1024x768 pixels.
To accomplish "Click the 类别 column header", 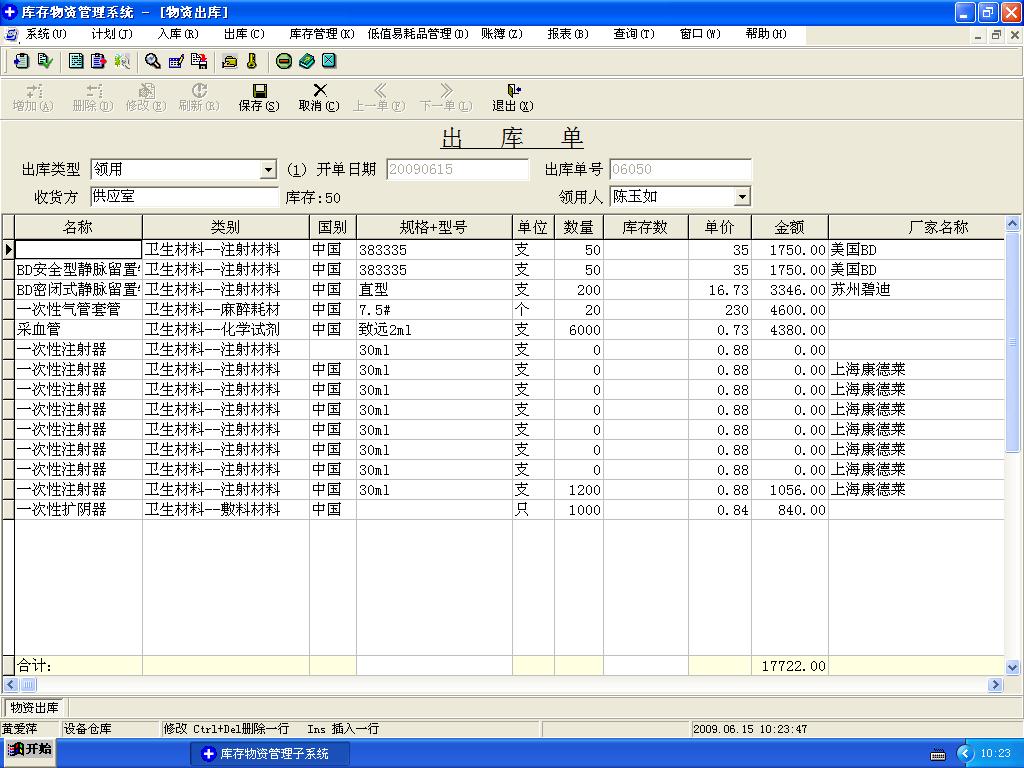I will pos(225,227).
